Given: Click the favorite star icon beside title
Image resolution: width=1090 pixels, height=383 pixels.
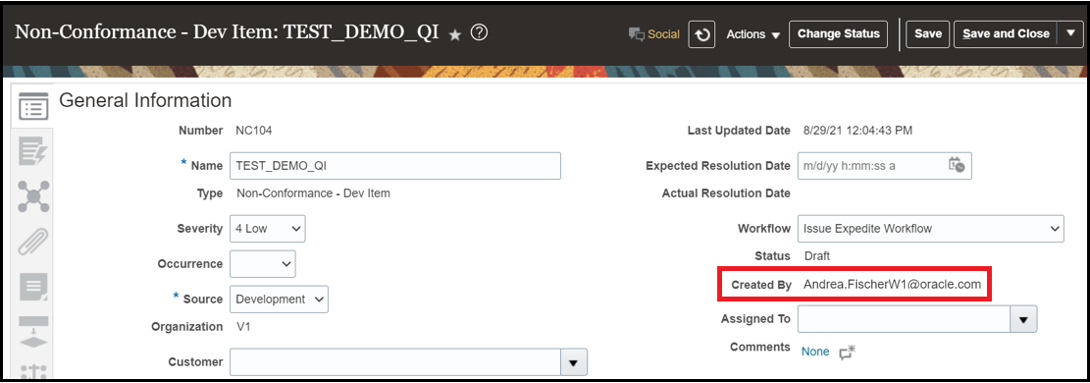Looking at the screenshot, I should (x=455, y=35).
